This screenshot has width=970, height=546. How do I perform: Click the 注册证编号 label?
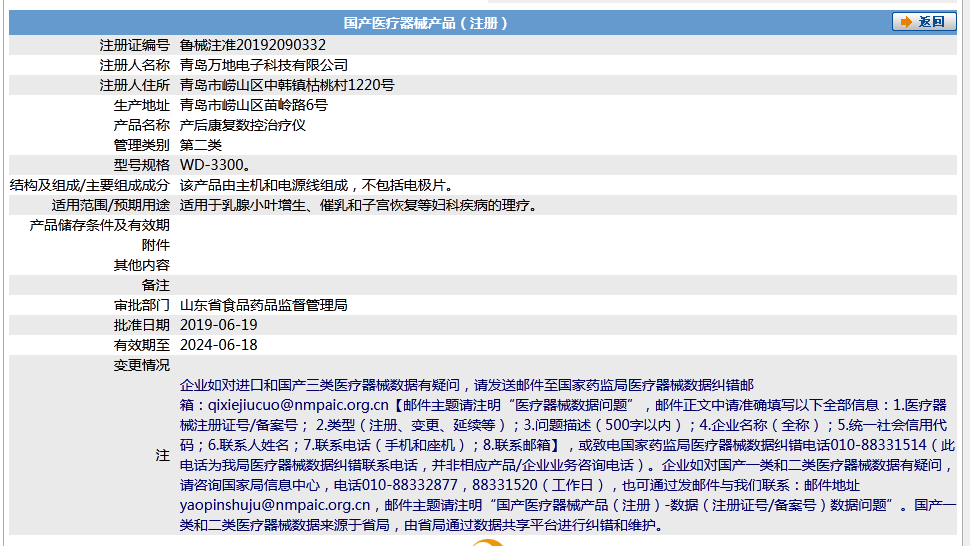pyautogui.click(x=134, y=45)
